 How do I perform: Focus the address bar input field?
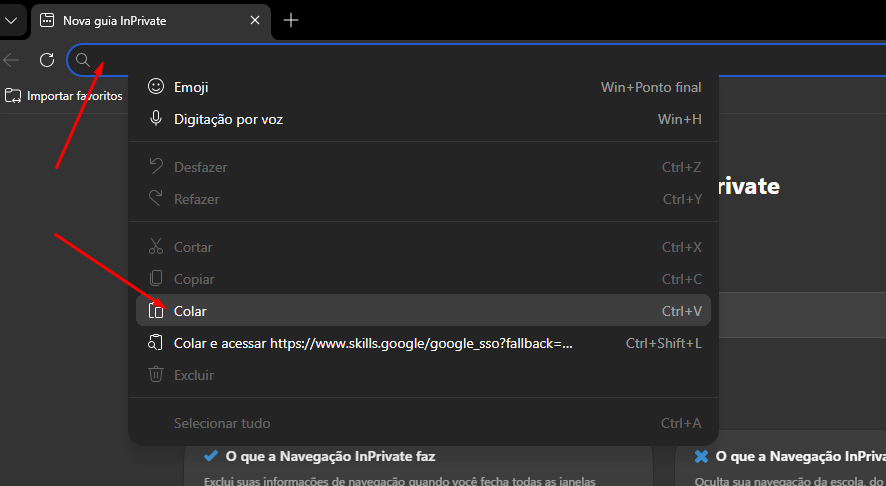click(476, 60)
